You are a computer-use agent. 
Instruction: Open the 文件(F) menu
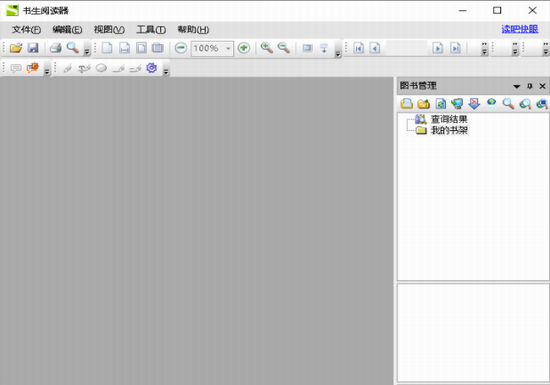26,29
